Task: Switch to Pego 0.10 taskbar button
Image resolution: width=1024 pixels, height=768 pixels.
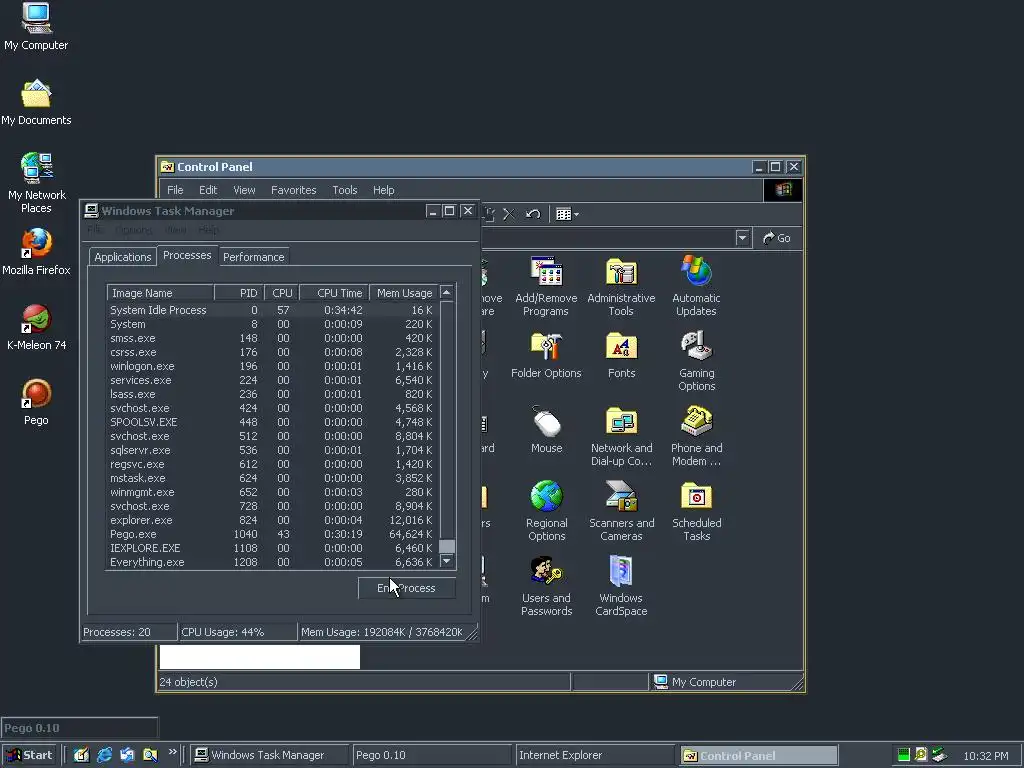Action: pos(431,755)
